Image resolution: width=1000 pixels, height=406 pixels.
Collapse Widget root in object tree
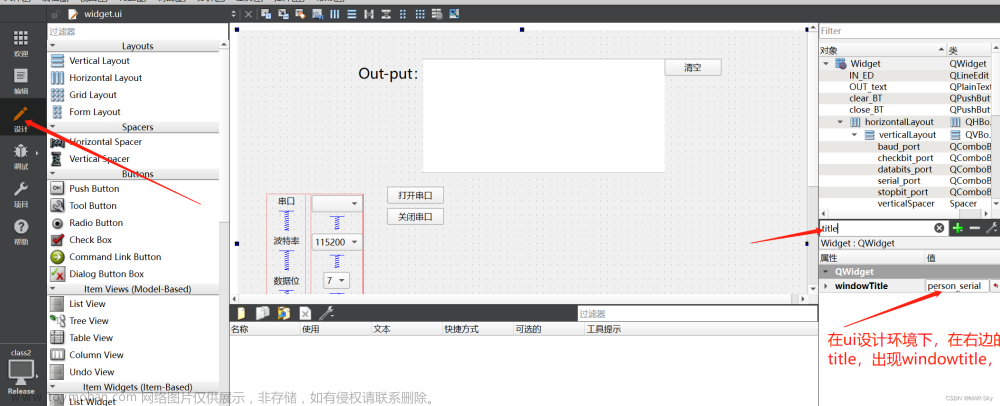point(826,64)
